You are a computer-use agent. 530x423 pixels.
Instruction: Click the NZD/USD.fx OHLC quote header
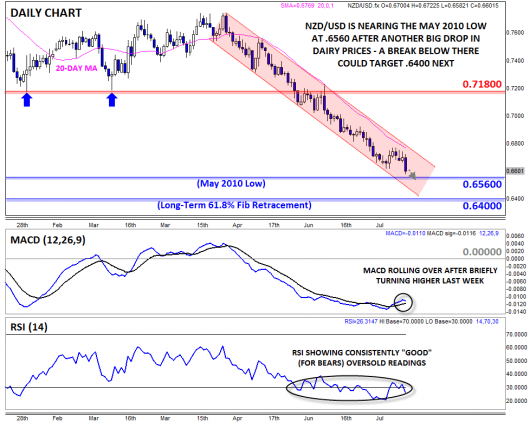click(x=423, y=6)
